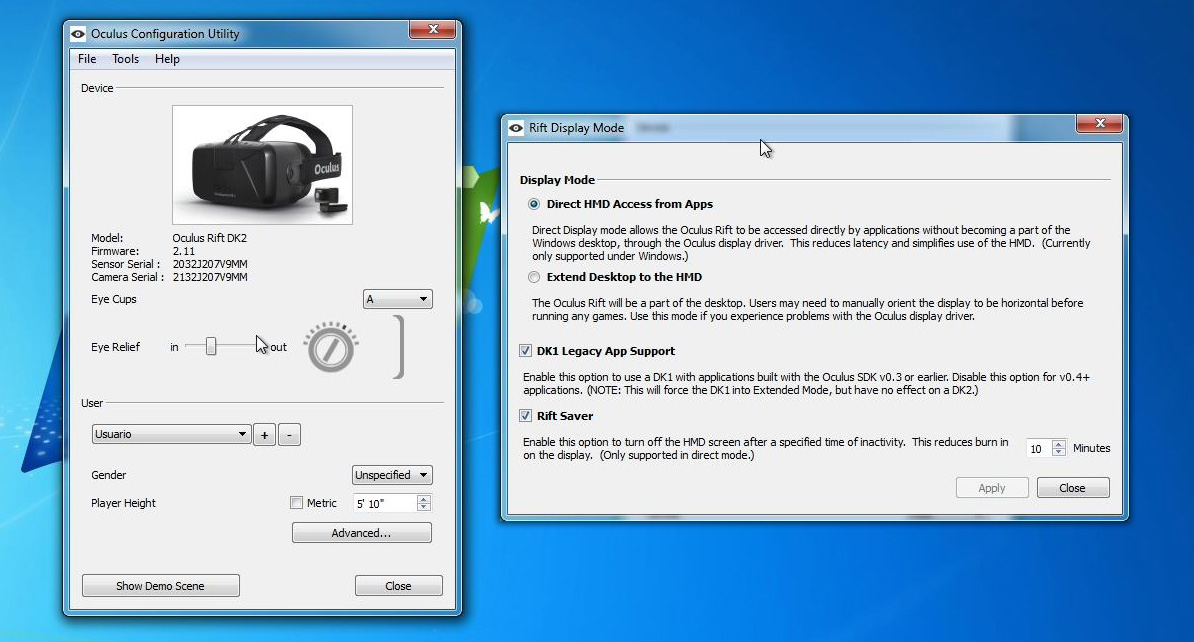
Task: Enable the Metric checkbox
Action: tap(296, 503)
